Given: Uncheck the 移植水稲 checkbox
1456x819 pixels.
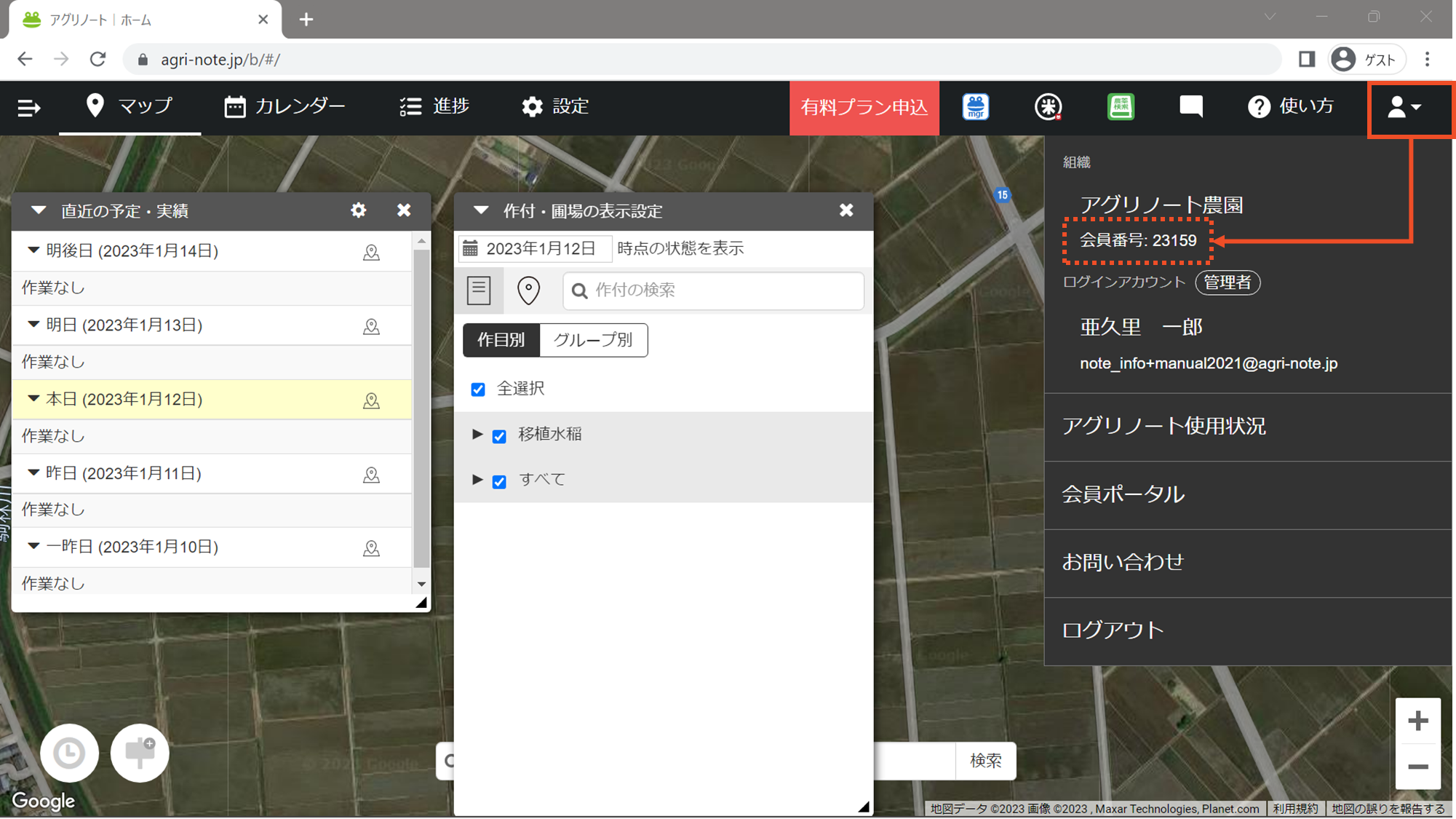Looking at the screenshot, I should [x=499, y=436].
